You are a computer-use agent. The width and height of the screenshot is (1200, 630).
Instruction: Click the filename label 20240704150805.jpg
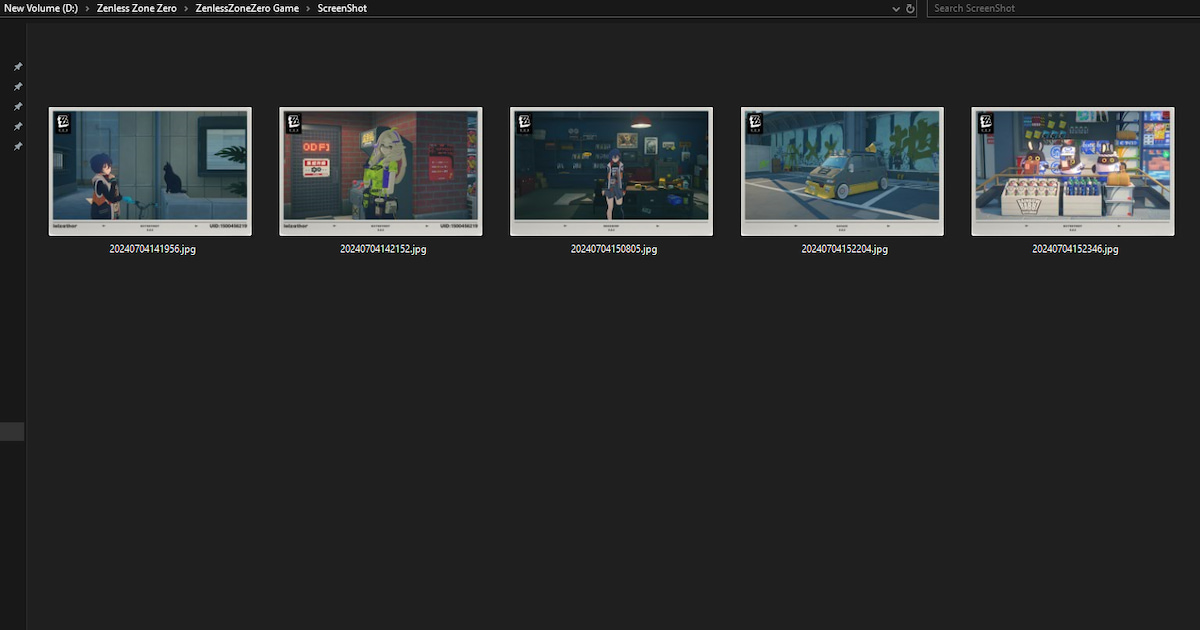coord(611,249)
